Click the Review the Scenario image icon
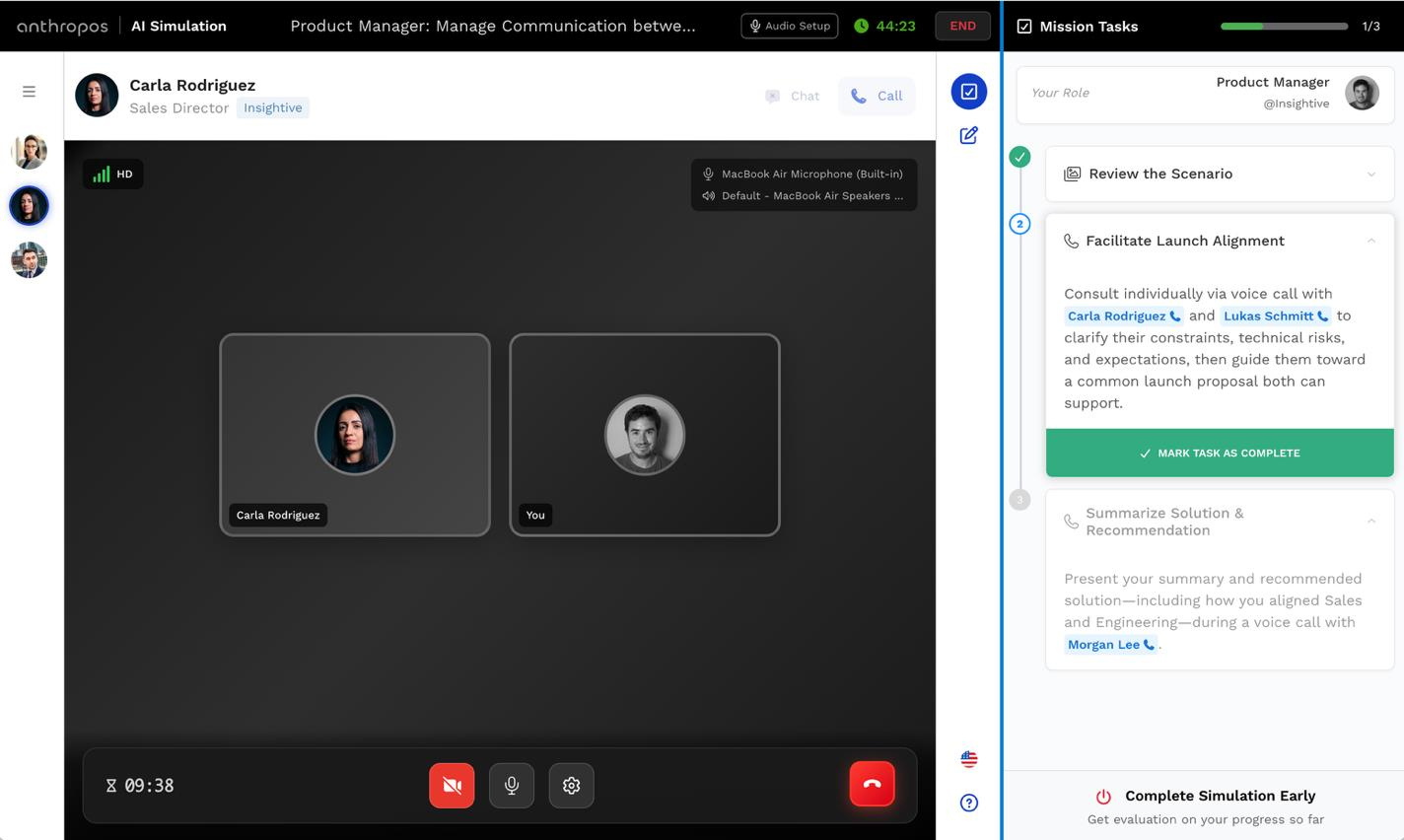 [1072, 174]
